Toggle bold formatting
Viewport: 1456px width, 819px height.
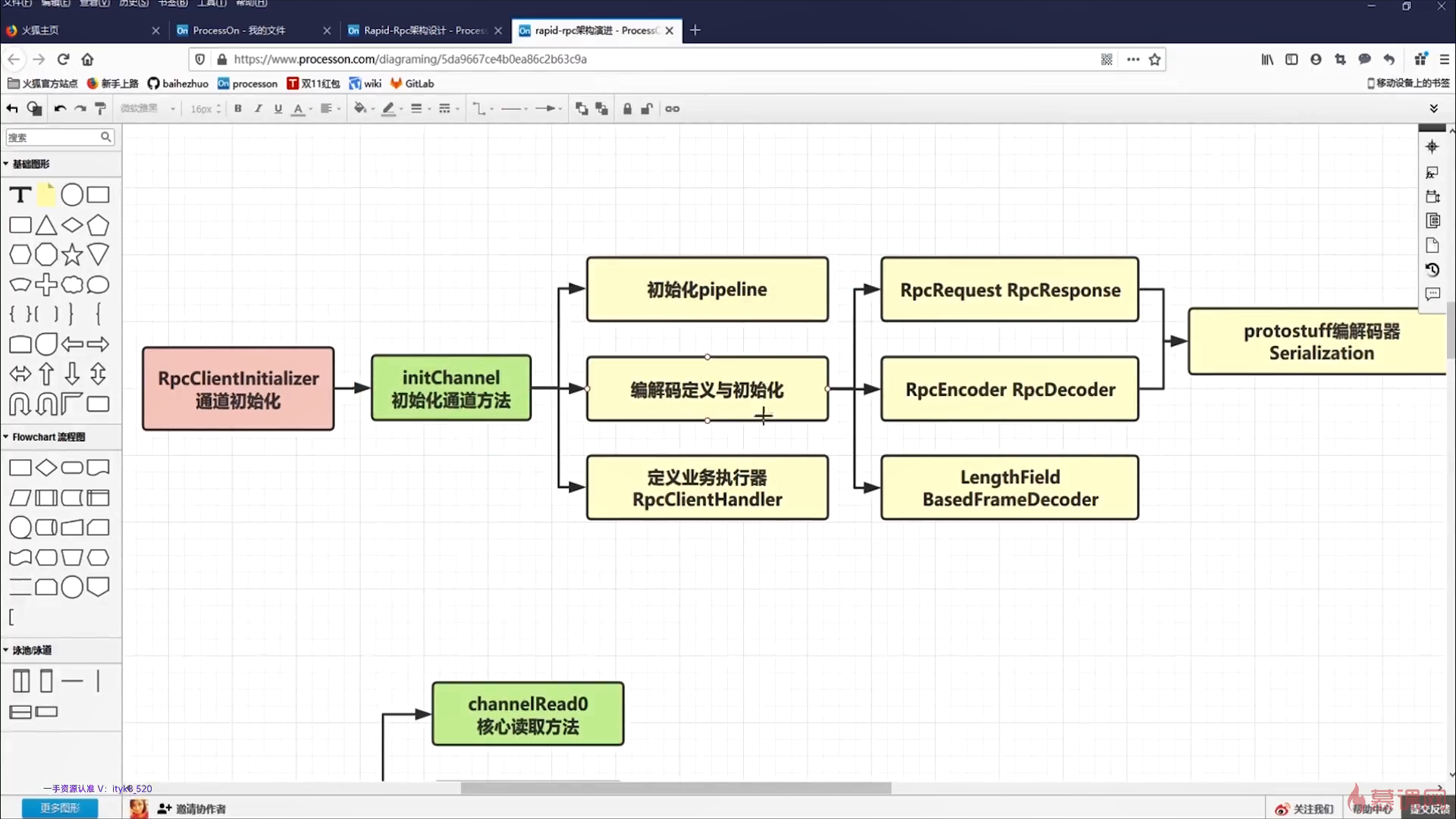click(x=238, y=108)
